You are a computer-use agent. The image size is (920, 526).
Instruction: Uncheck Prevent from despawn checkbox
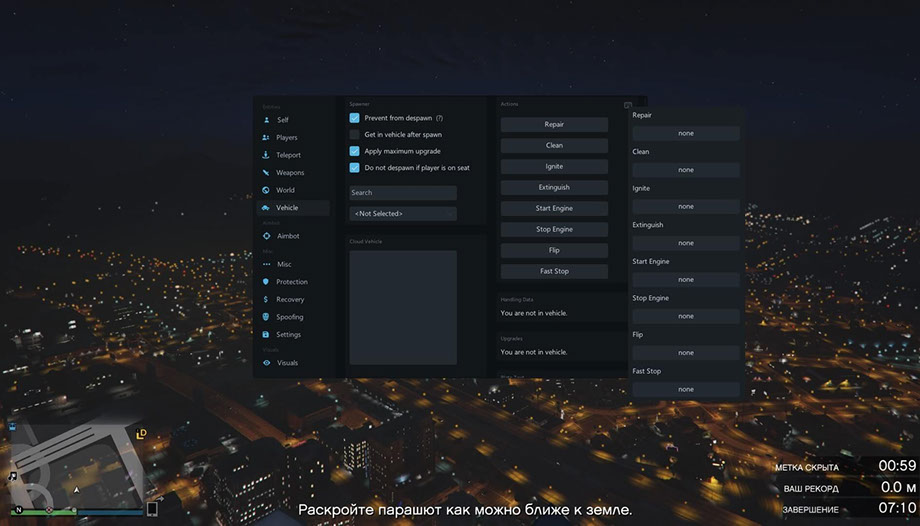pos(355,118)
